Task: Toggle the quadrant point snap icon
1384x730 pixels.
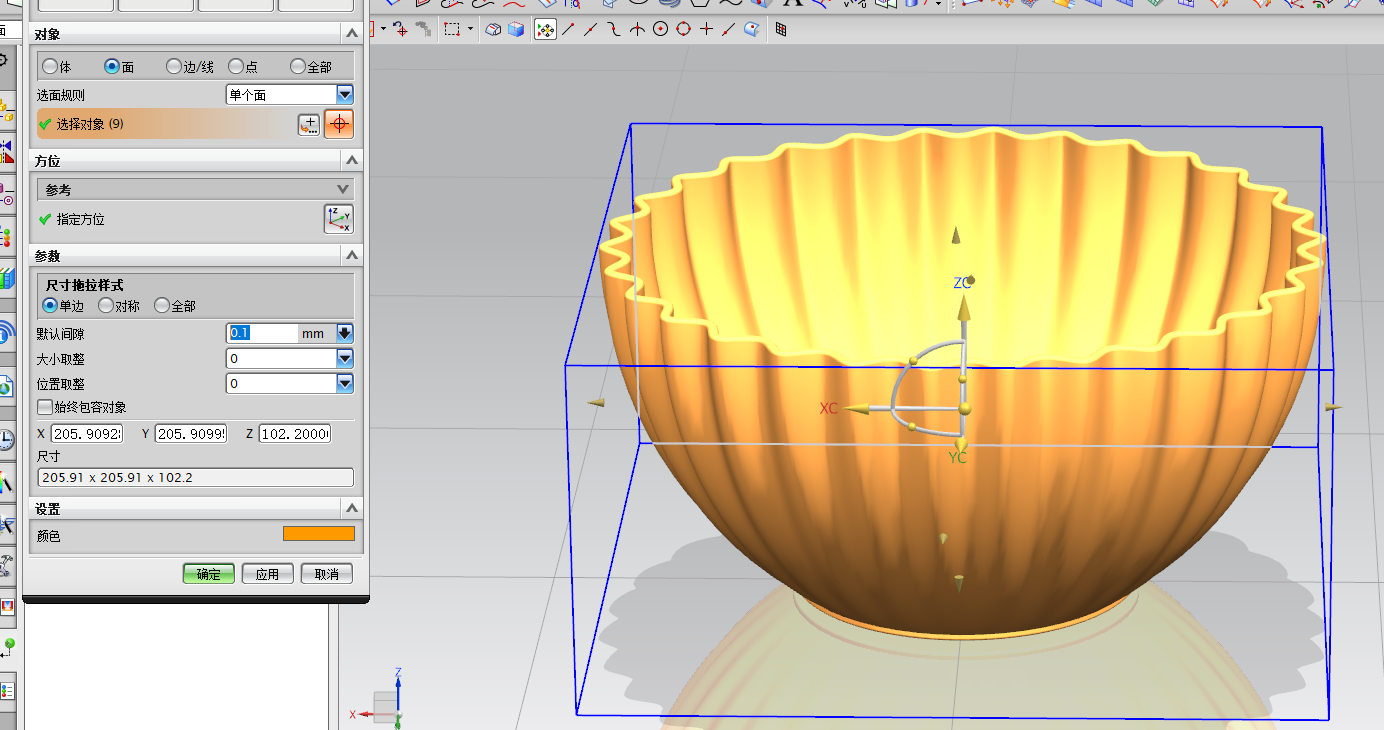Action: pos(683,29)
